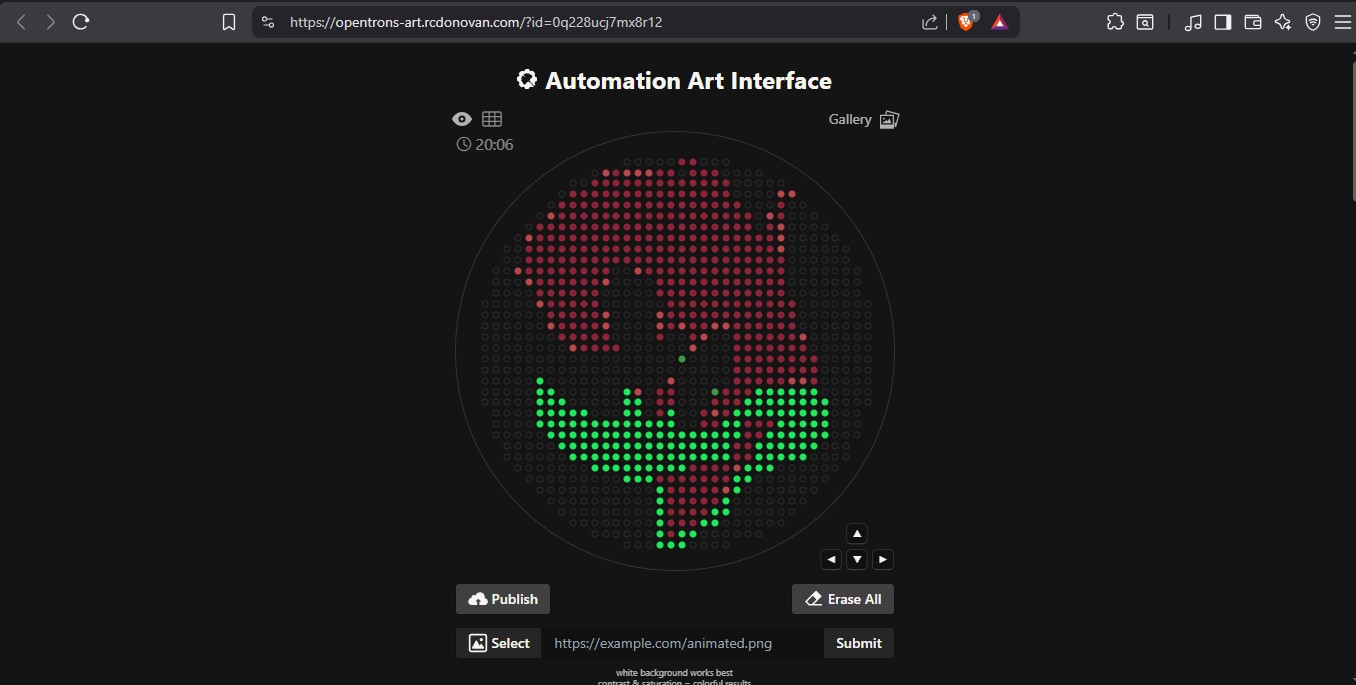Screen dimensions: 1356x685
Task: Click the address bar URL
Action: (476, 22)
